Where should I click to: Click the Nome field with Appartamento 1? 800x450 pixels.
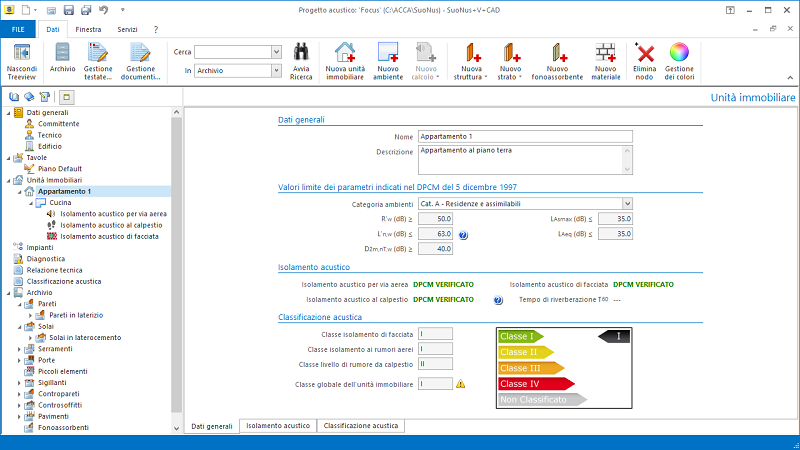pyautogui.click(x=525, y=136)
